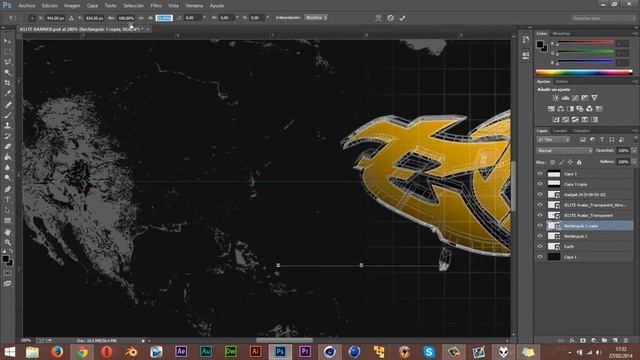Click the red R channel slider

[585, 42]
